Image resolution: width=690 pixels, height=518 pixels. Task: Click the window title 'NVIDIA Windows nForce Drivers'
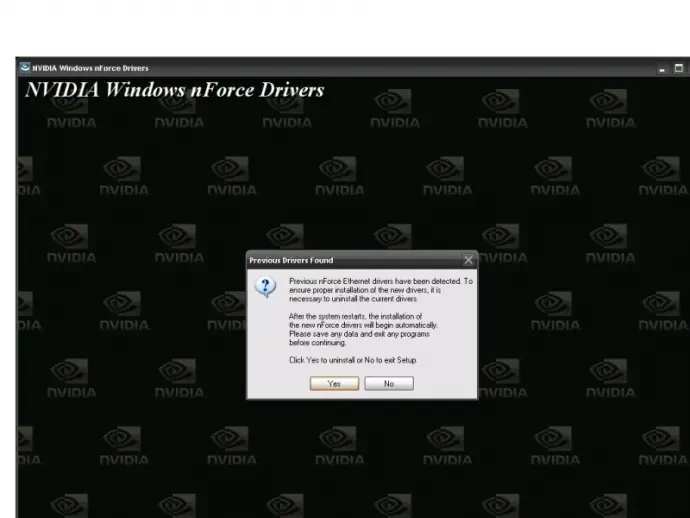tap(90, 68)
